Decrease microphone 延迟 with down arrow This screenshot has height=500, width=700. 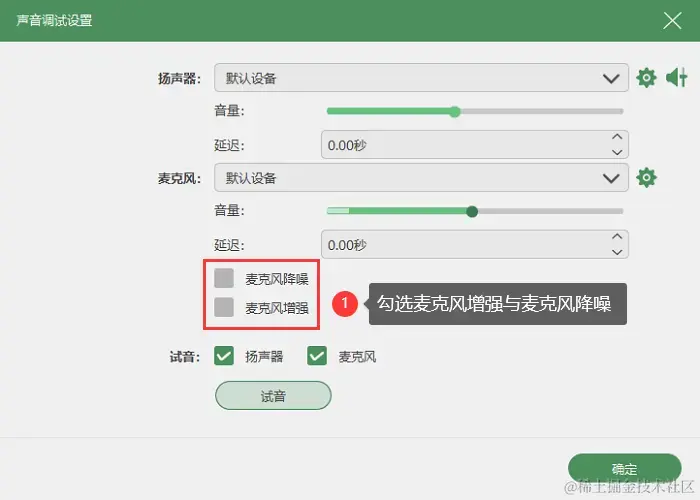click(x=617, y=252)
